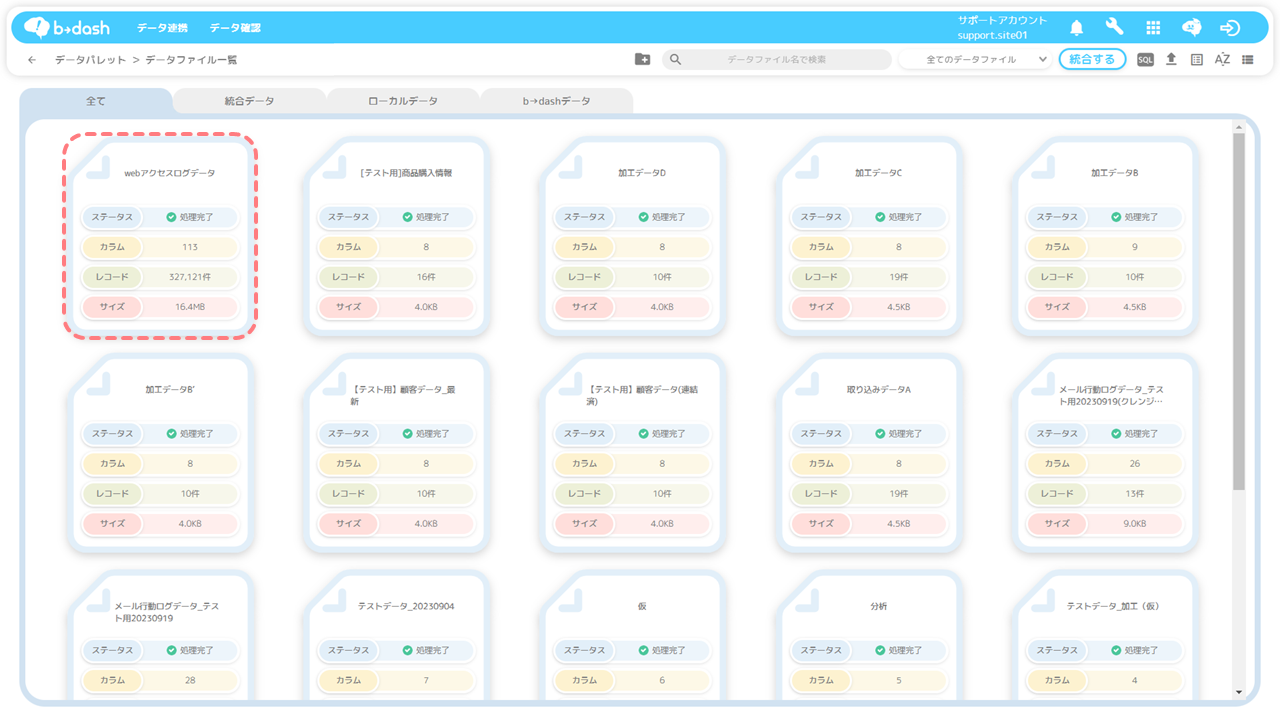Open the 加工データB' file card
This screenshot has height=720, width=1280.
(160, 452)
